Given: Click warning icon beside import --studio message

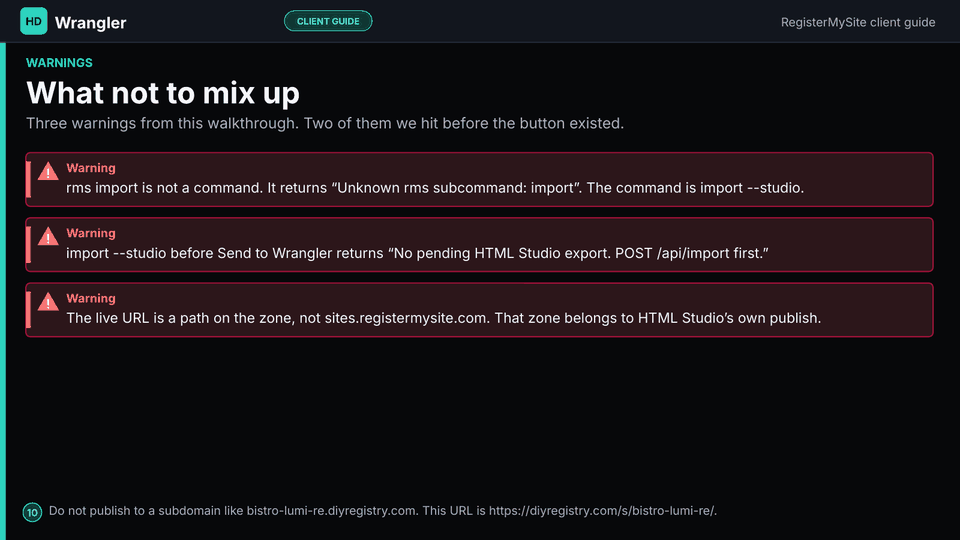Looking at the screenshot, I should [48, 237].
